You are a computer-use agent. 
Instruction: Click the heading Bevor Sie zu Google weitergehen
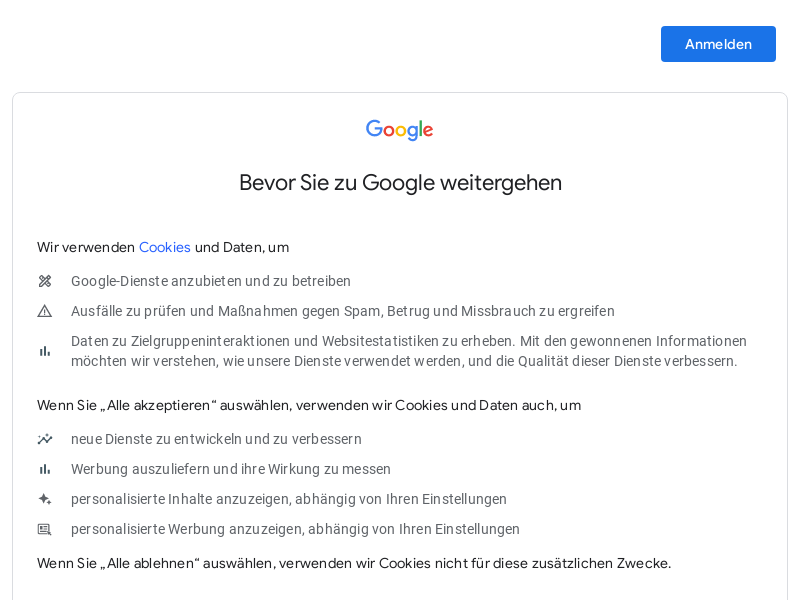pyautogui.click(x=401, y=183)
